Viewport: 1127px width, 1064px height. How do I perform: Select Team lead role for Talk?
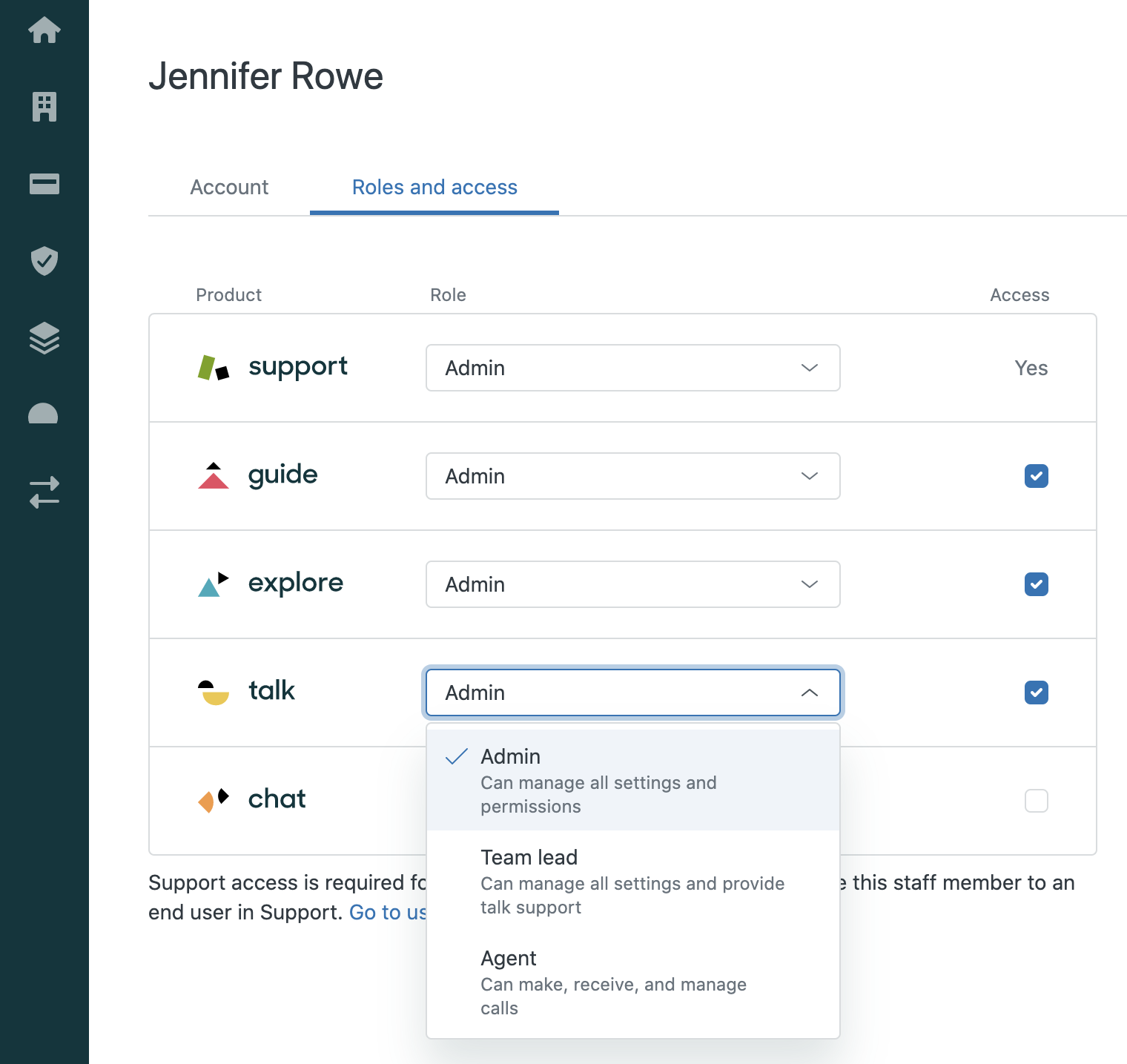point(529,857)
